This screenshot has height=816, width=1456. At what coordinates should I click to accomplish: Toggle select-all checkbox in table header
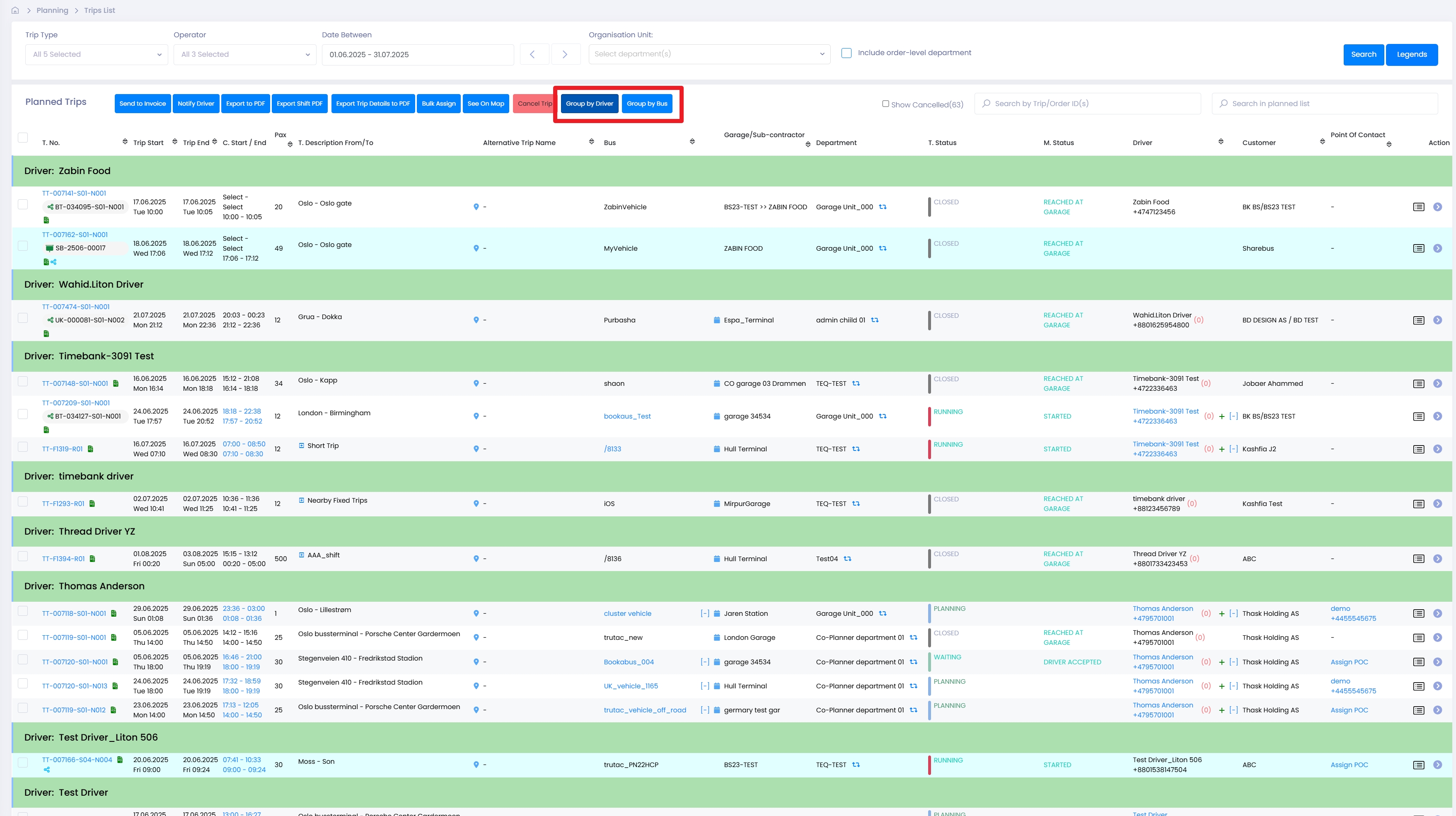click(23, 138)
